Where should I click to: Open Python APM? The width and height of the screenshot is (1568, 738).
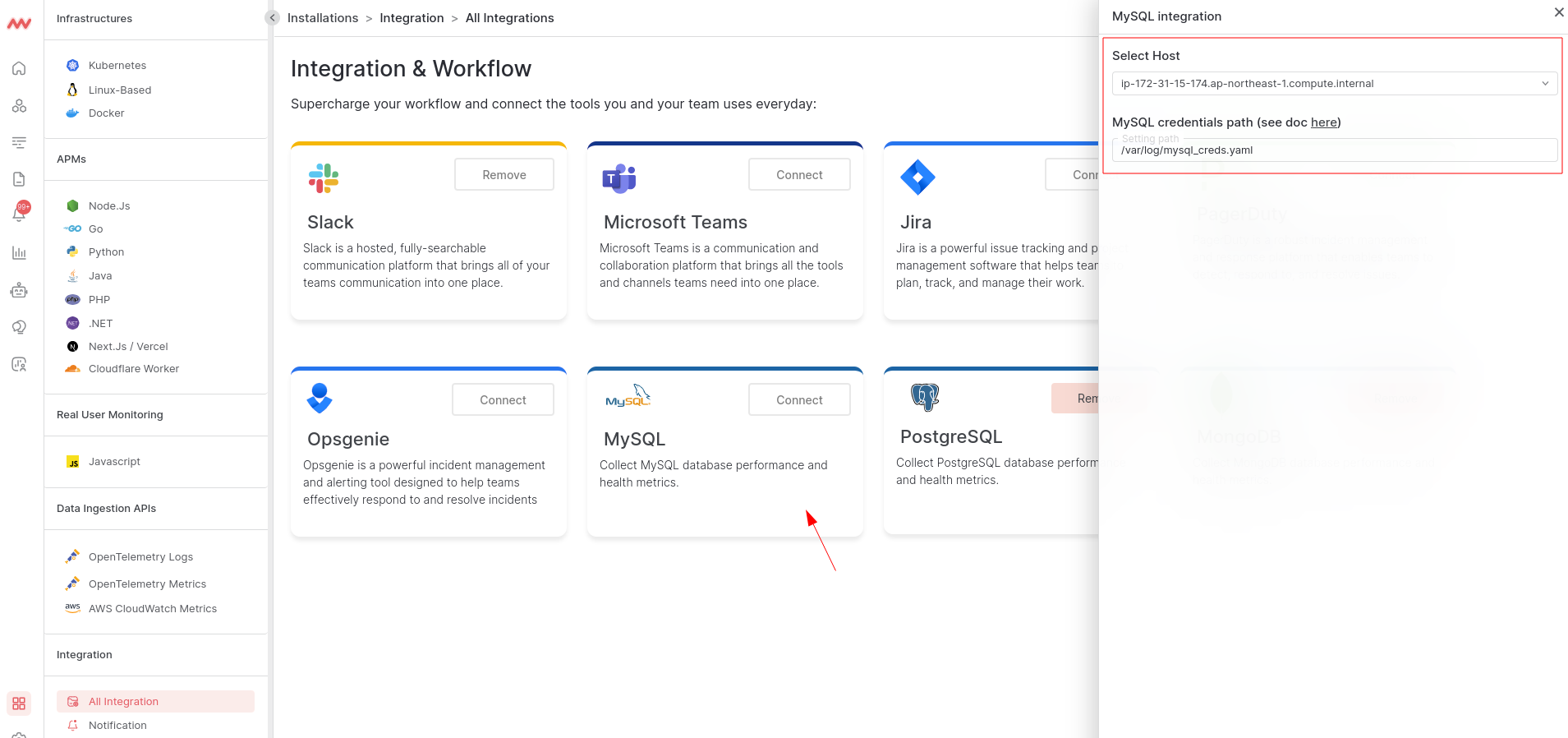(x=106, y=252)
